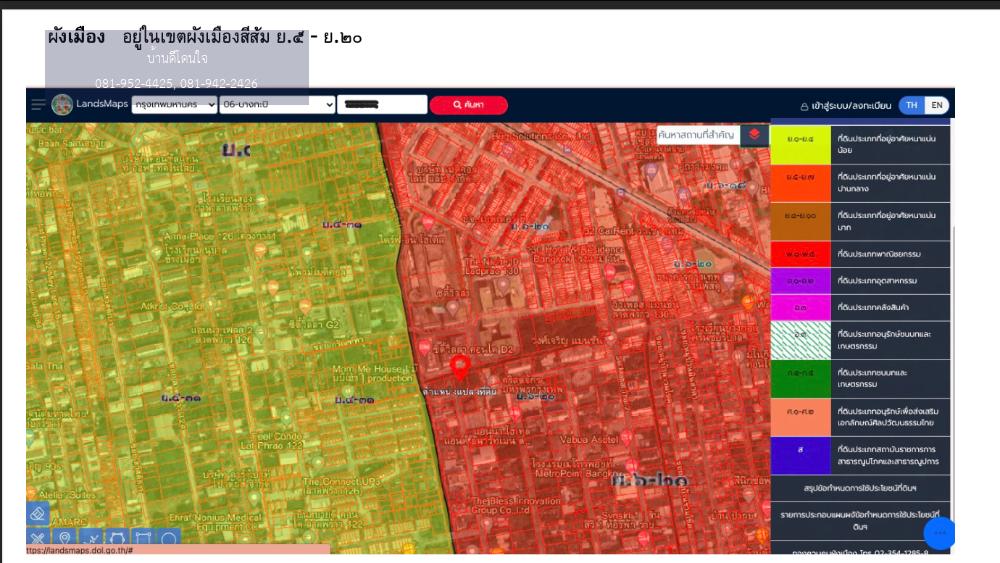This screenshot has width=1000, height=563.
Task: Choose the polygon drawing tool
Action: 116,540
